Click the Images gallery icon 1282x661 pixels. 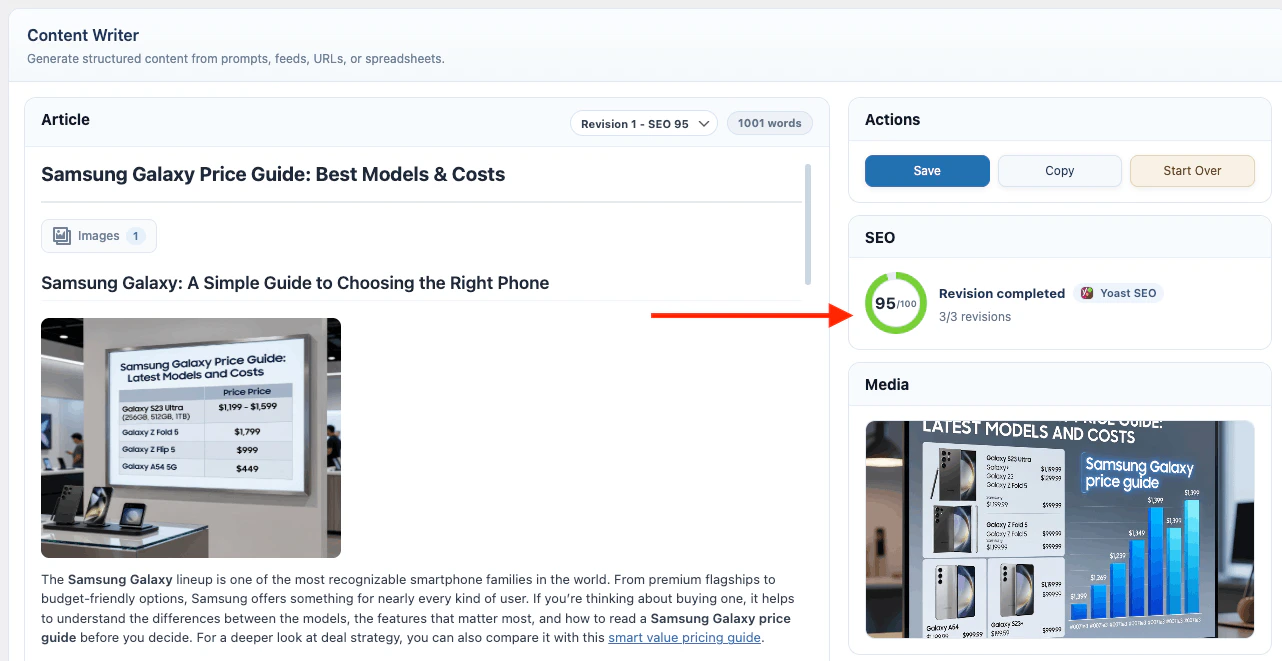[62, 236]
